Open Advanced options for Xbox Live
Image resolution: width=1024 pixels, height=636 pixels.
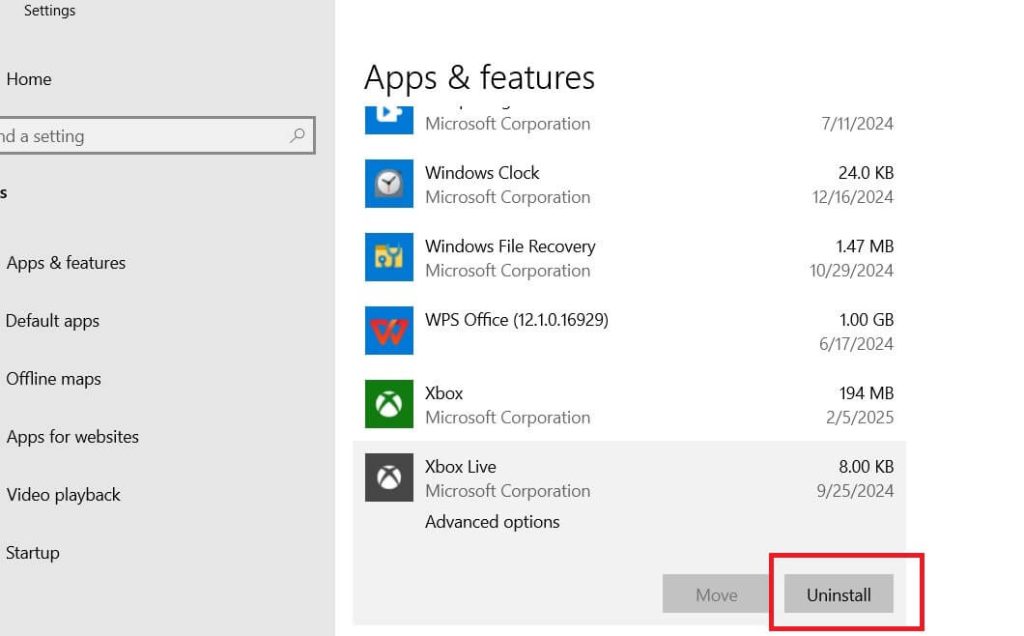point(492,522)
